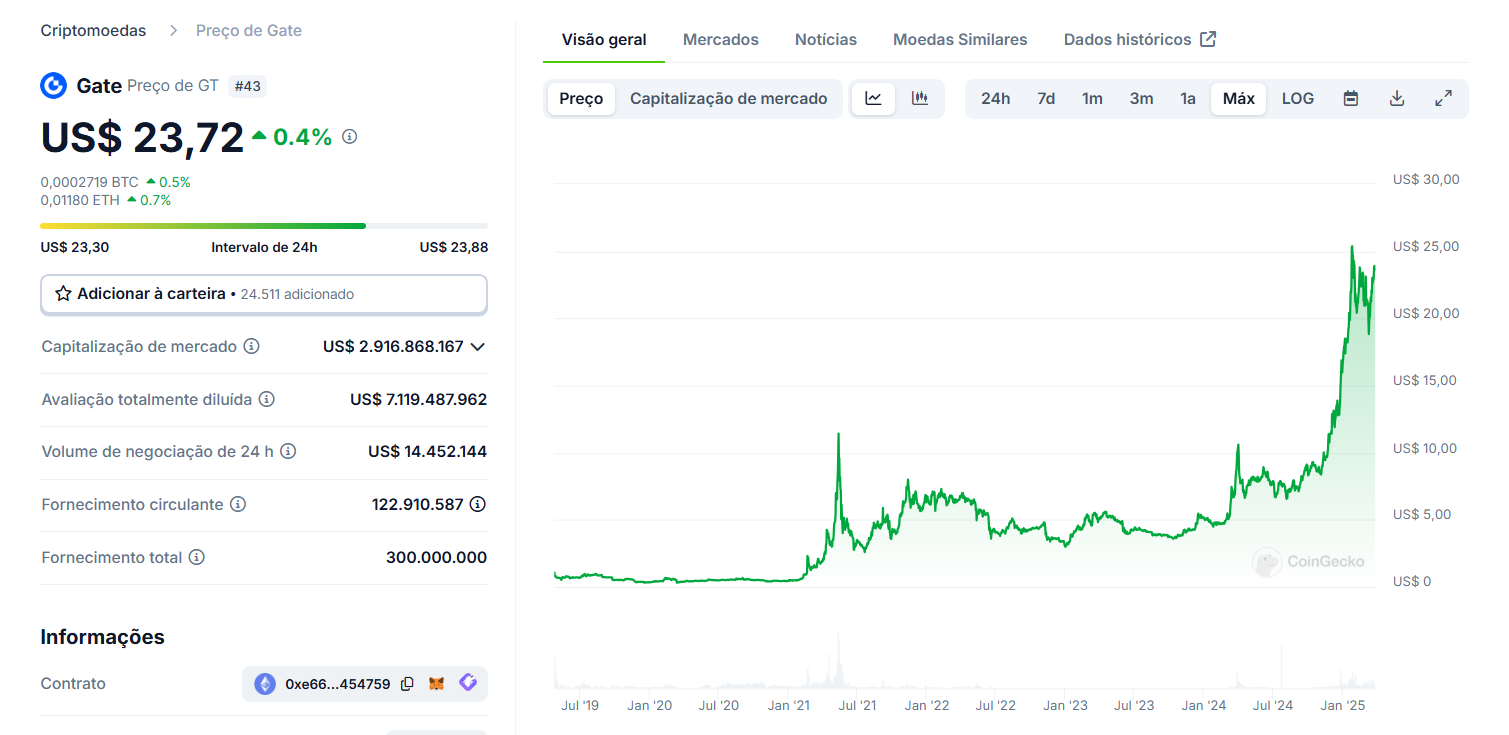
Task: Open the Visão geral tab
Action: point(604,40)
